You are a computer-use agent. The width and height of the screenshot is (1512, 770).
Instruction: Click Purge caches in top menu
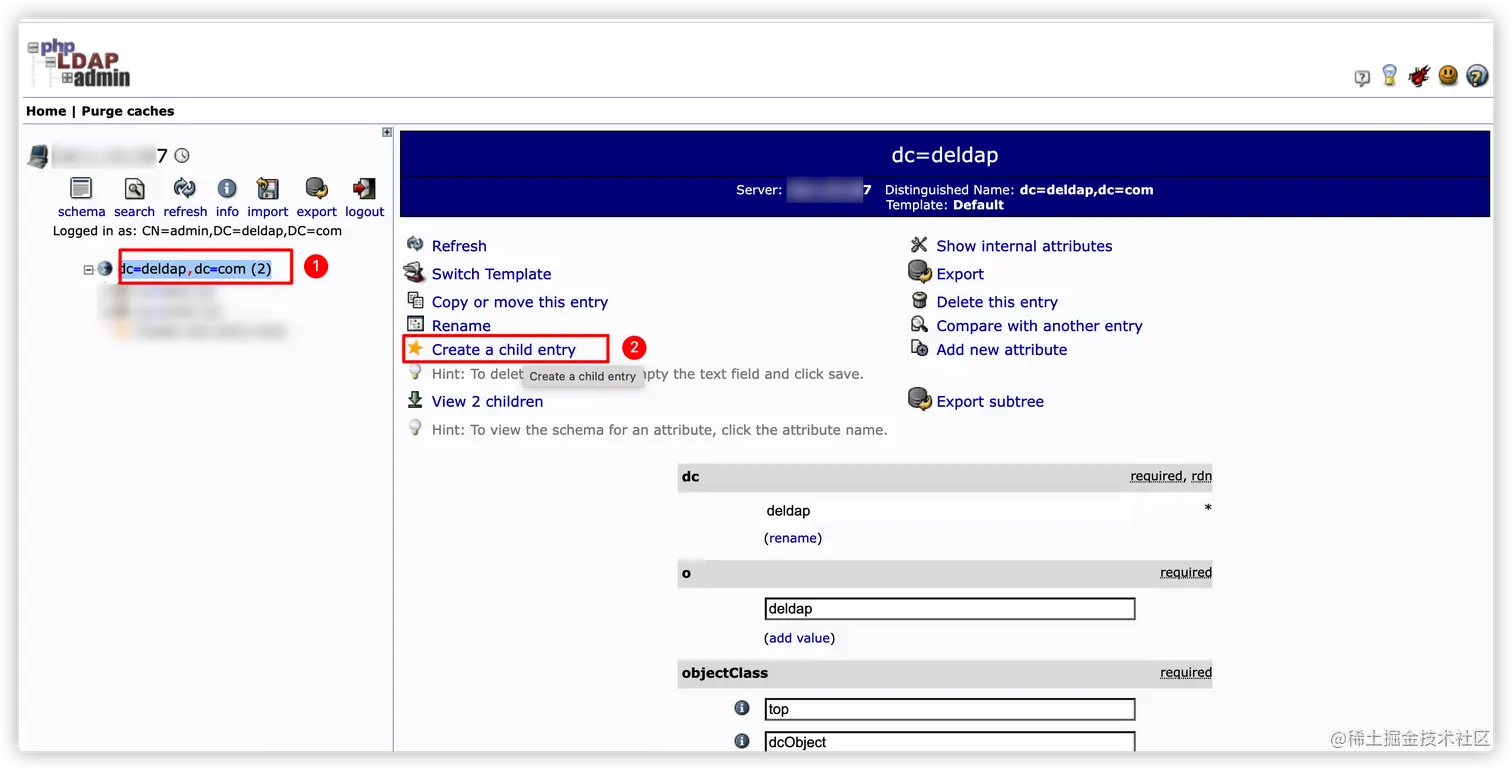(128, 111)
